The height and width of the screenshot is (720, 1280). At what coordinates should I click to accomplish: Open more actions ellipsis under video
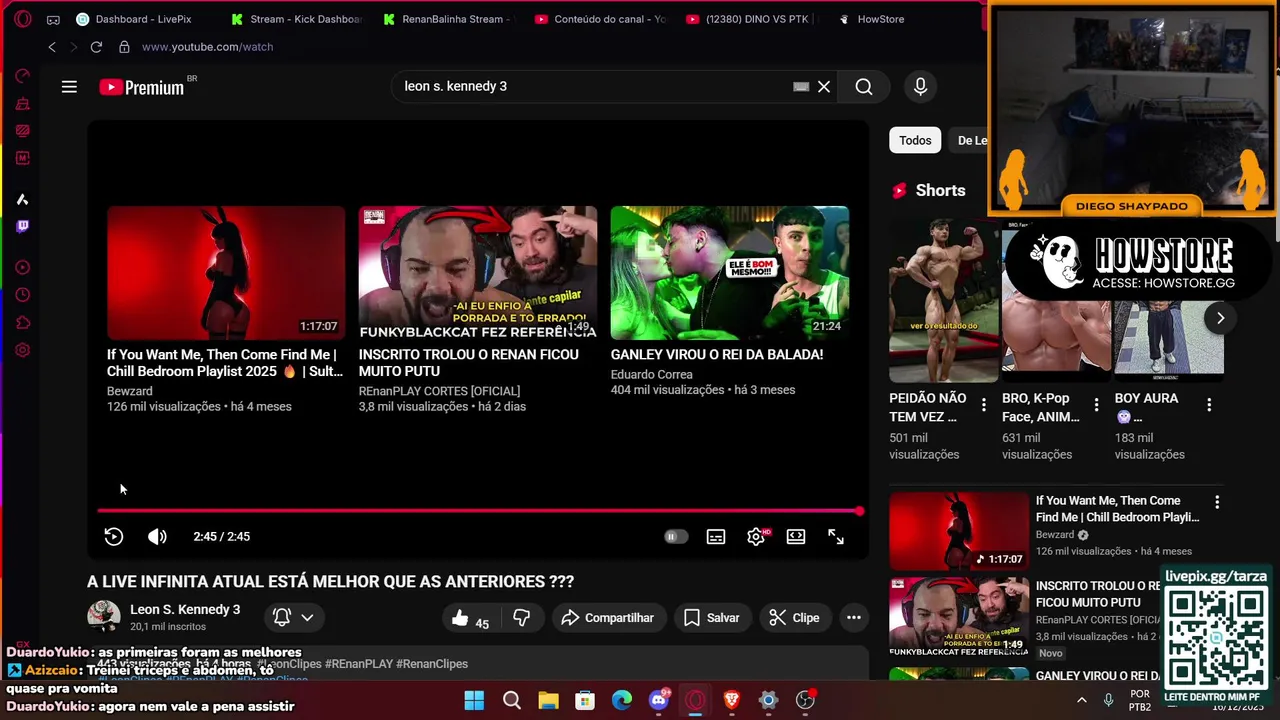[854, 618]
